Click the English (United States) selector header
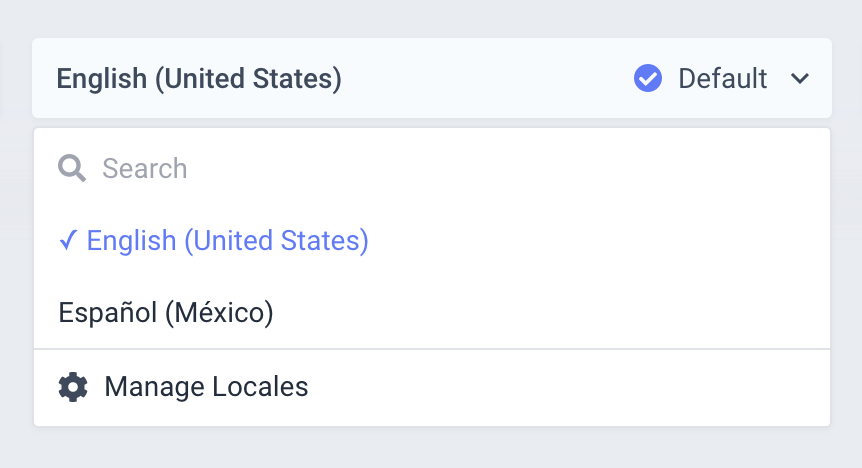Image resolution: width=862 pixels, height=468 pixels. click(432, 78)
